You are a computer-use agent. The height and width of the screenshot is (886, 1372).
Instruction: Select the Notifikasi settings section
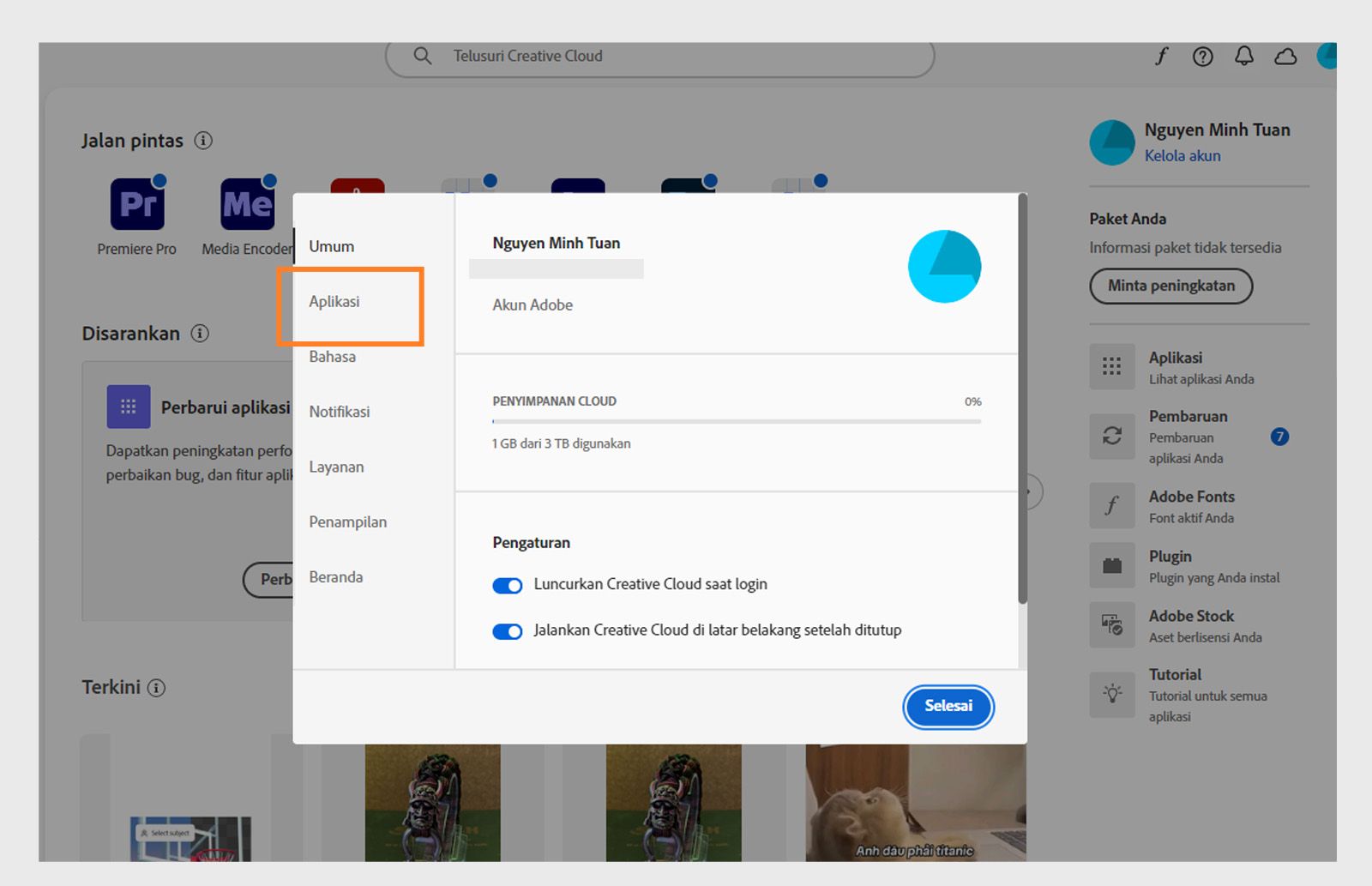[339, 412]
